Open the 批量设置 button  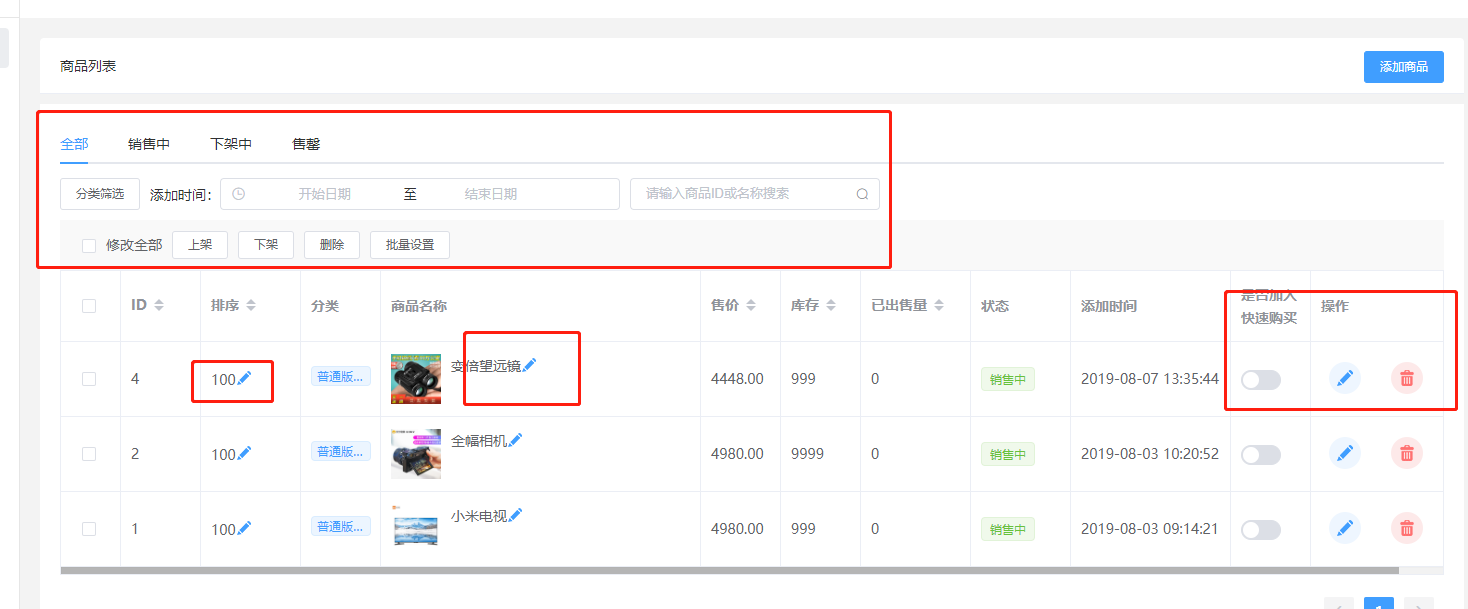410,245
